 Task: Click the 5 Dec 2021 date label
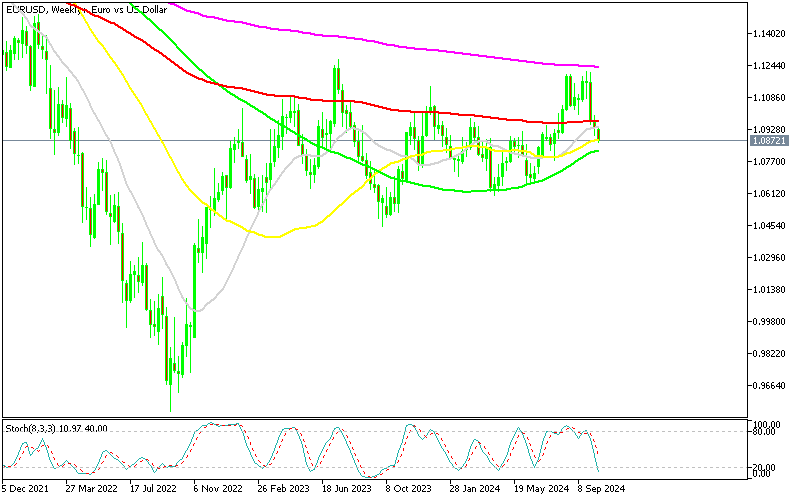tap(25, 489)
